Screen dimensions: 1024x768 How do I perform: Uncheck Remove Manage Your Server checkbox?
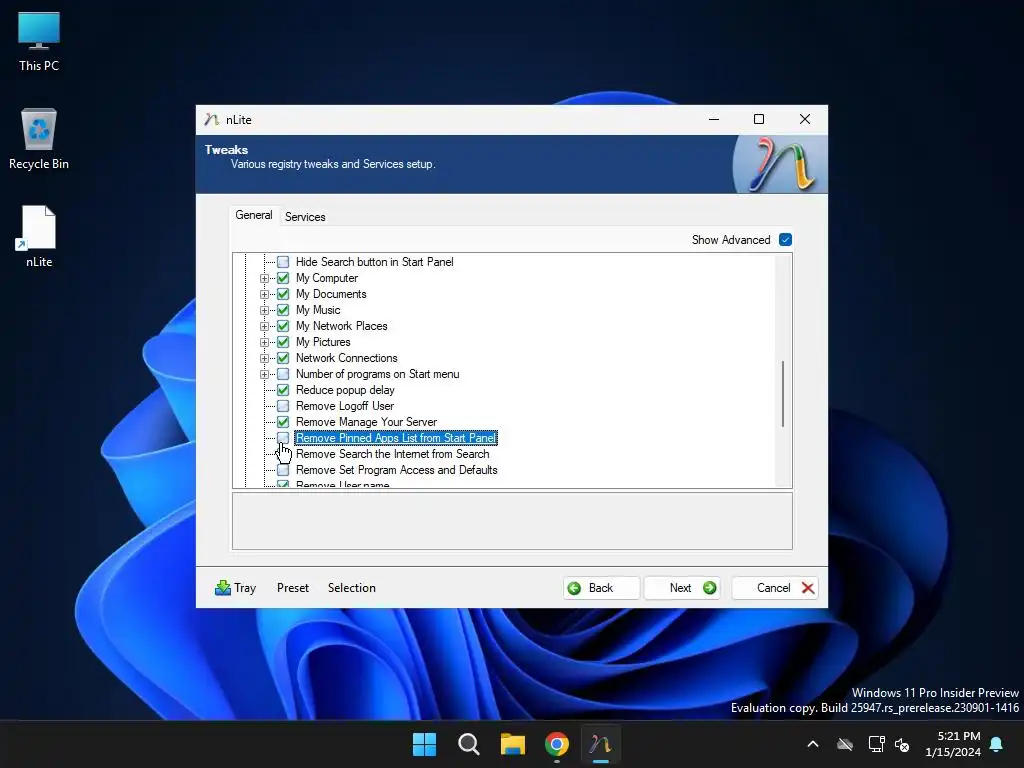[283, 422]
